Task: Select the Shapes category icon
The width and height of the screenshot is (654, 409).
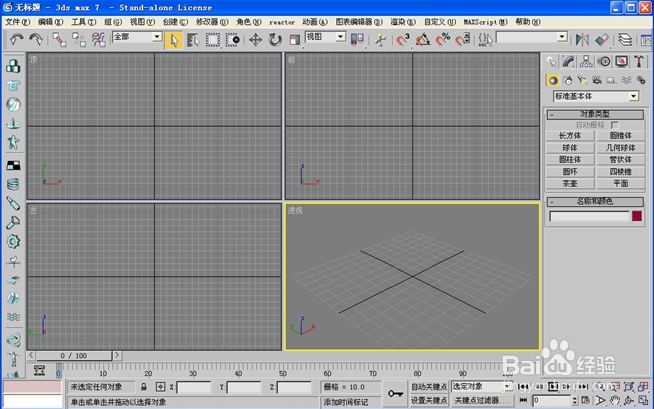Action: pos(568,80)
